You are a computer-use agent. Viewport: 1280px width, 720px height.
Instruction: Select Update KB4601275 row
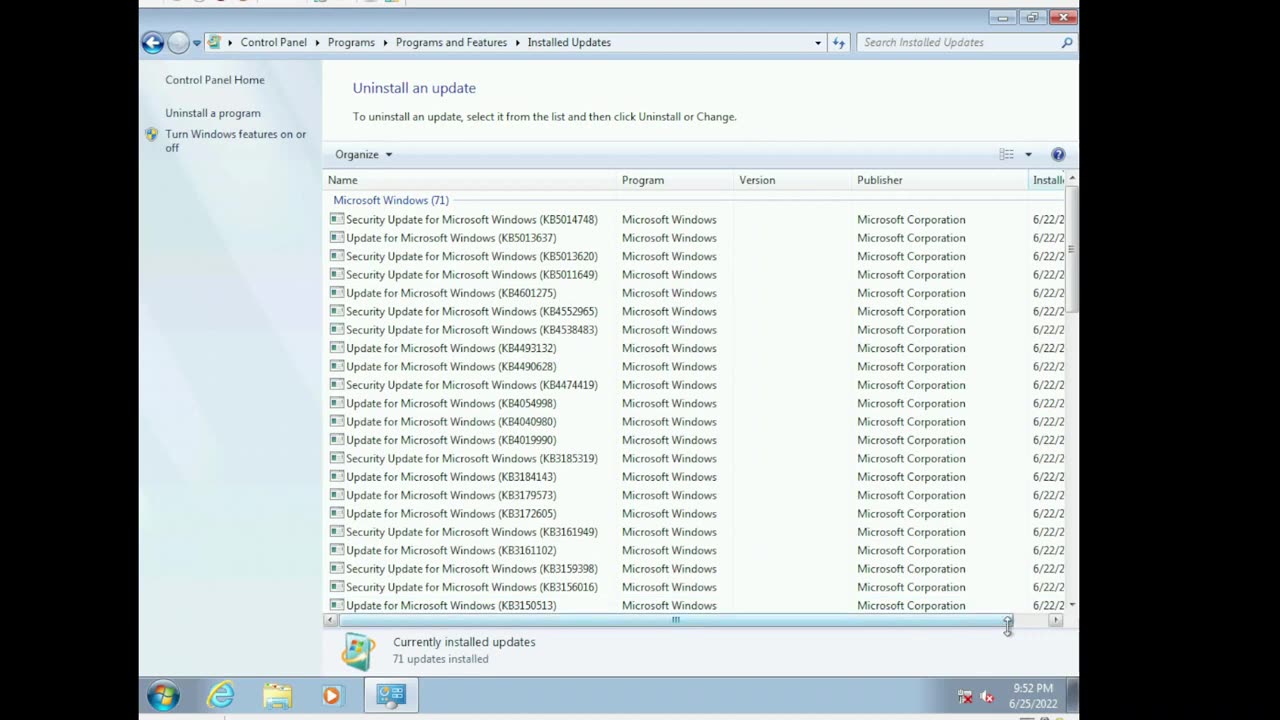tap(695, 293)
